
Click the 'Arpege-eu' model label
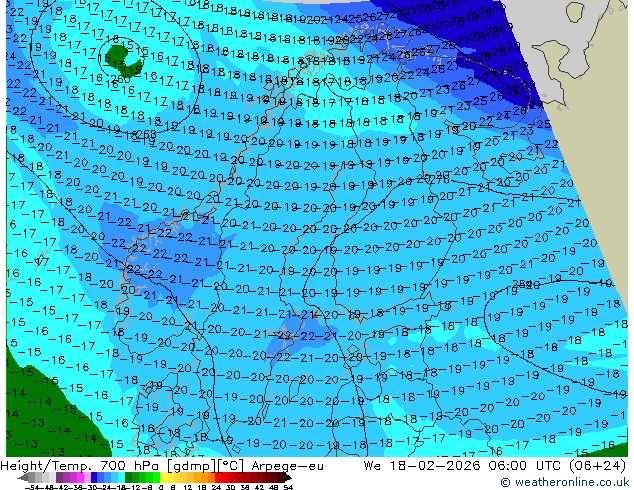pyautogui.click(x=287, y=466)
